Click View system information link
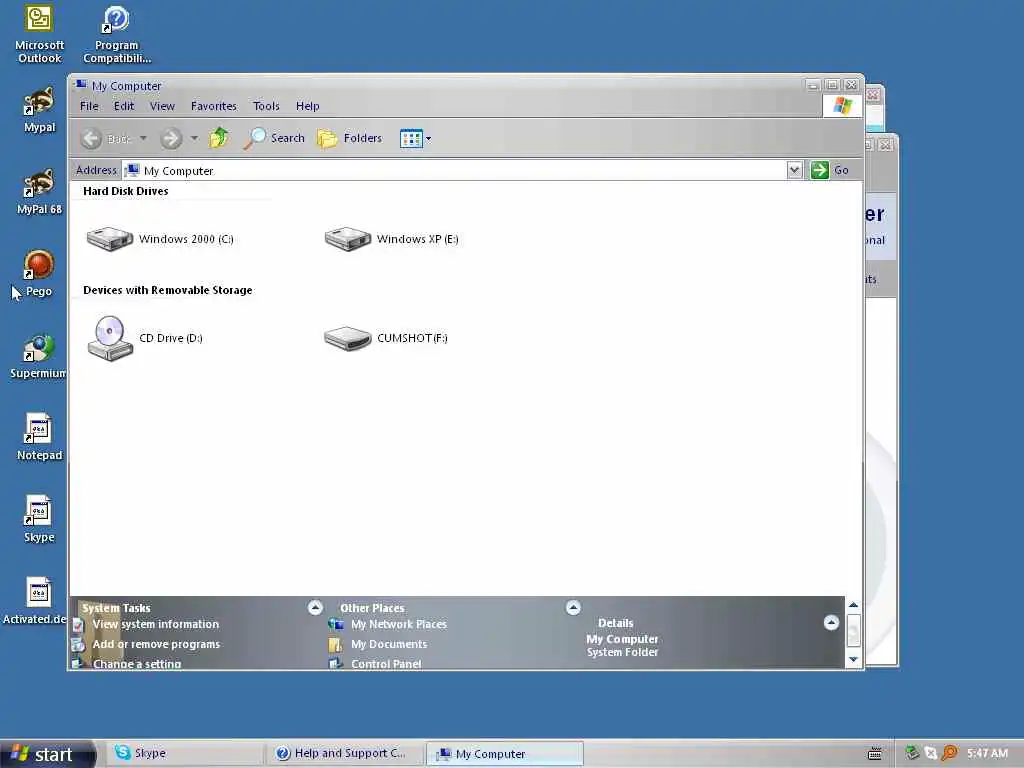 [x=155, y=624]
